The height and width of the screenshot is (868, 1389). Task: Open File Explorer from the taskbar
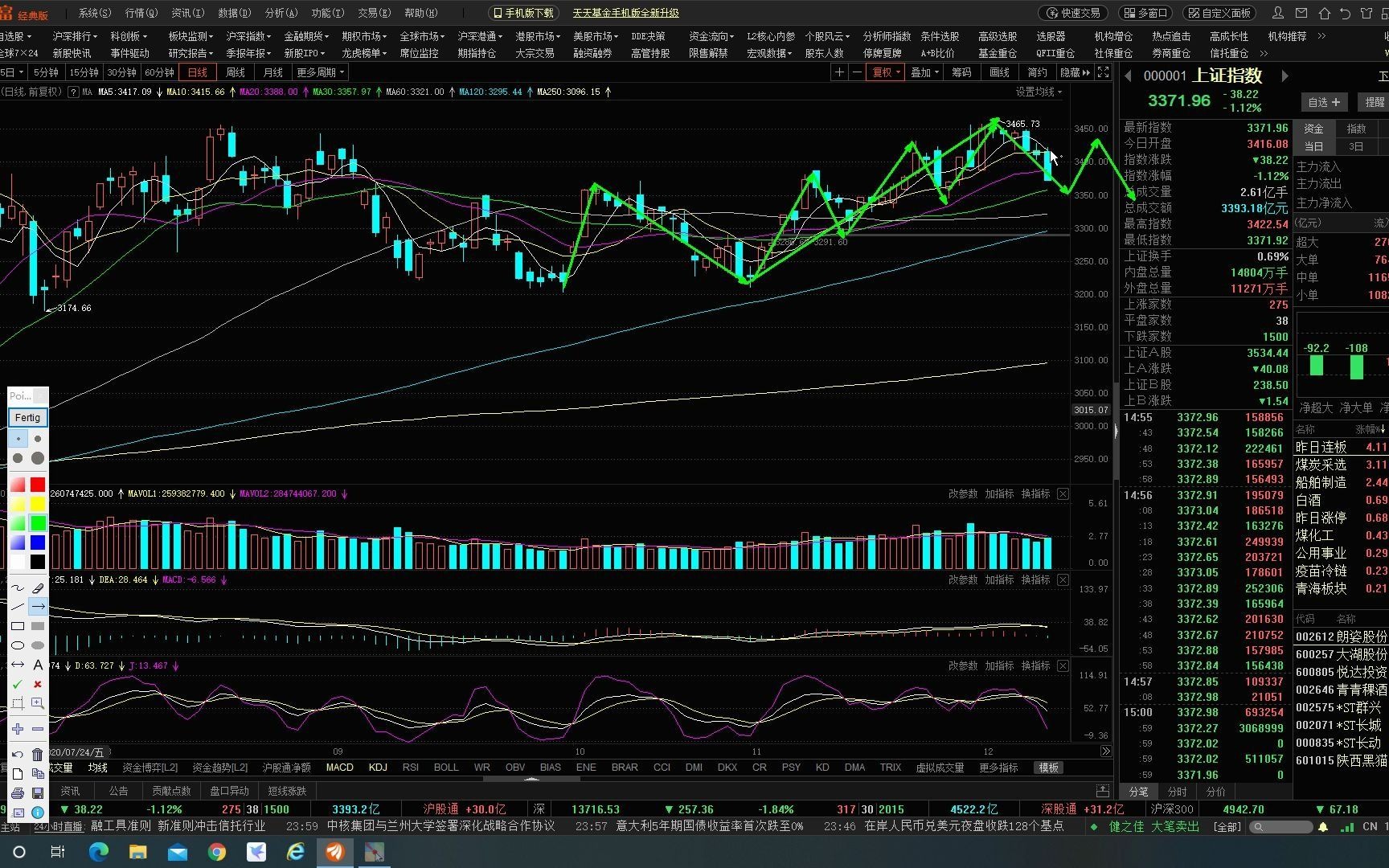[x=137, y=852]
